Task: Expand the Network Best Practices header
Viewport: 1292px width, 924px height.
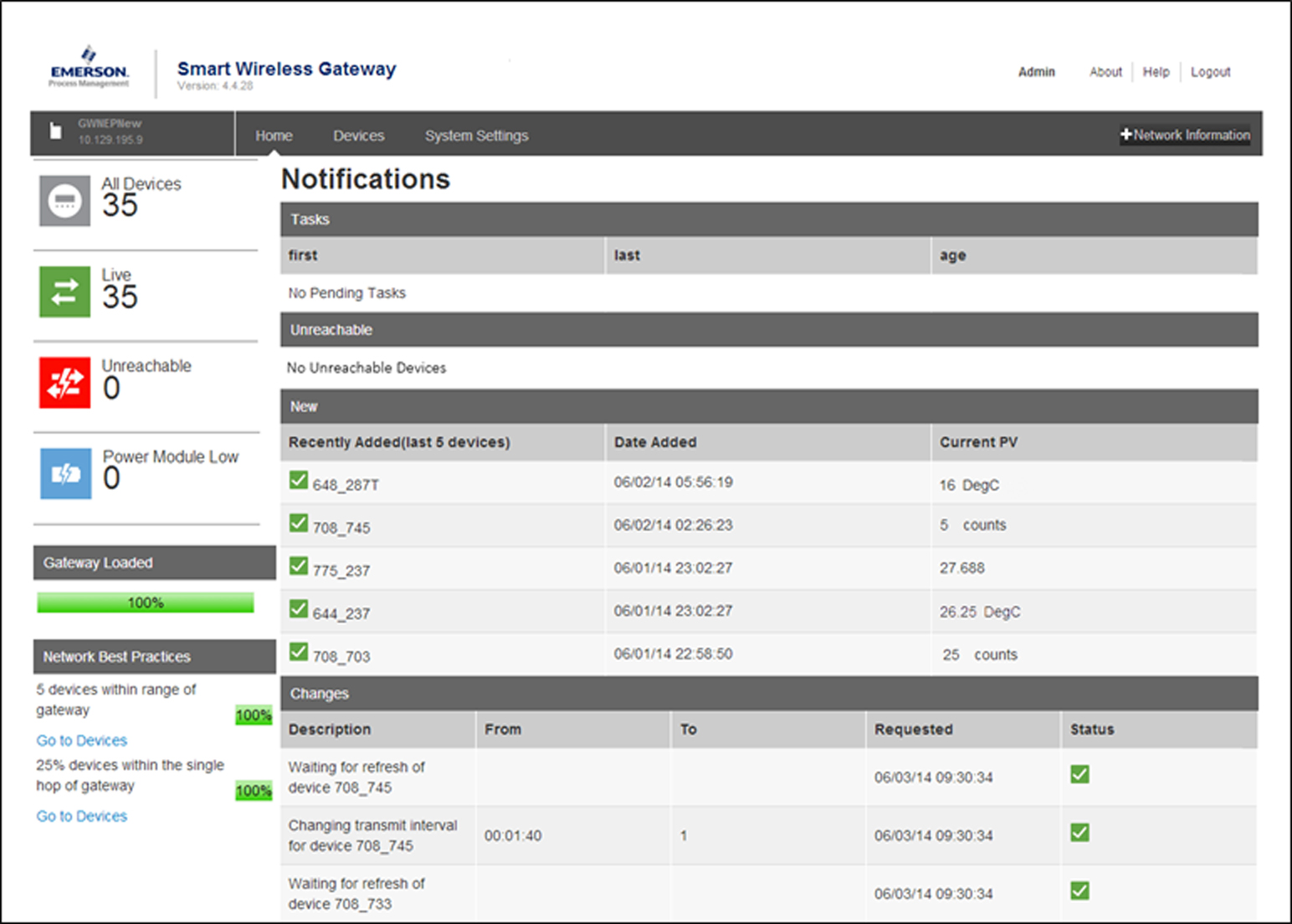Action: pyautogui.click(x=116, y=656)
